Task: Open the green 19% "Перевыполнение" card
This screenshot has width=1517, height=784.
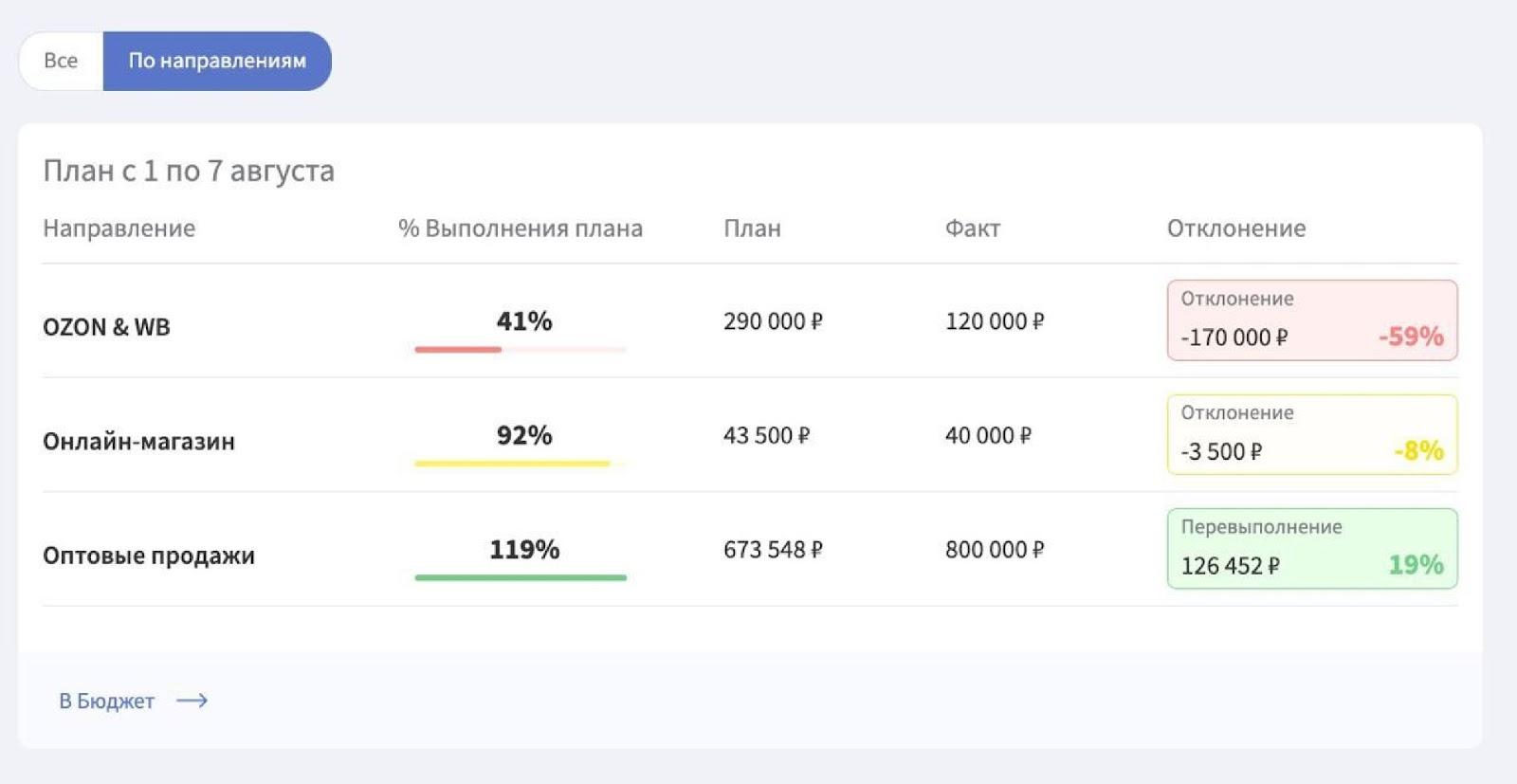Action: coord(1311,549)
